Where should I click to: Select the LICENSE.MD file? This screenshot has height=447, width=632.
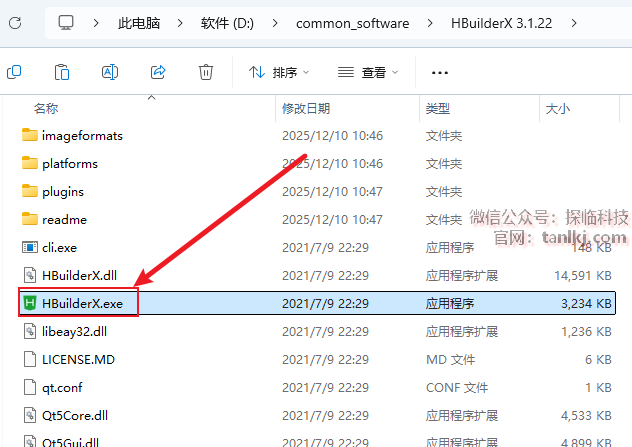[x=78, y=360]
